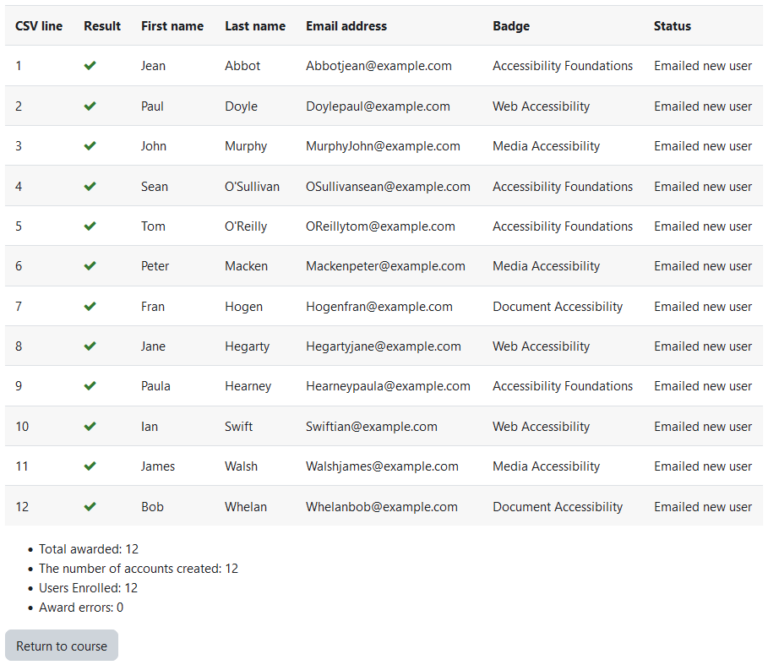Select the email Doylepaul@example.com
Screen dimensions: 768x665
point(378,106)
